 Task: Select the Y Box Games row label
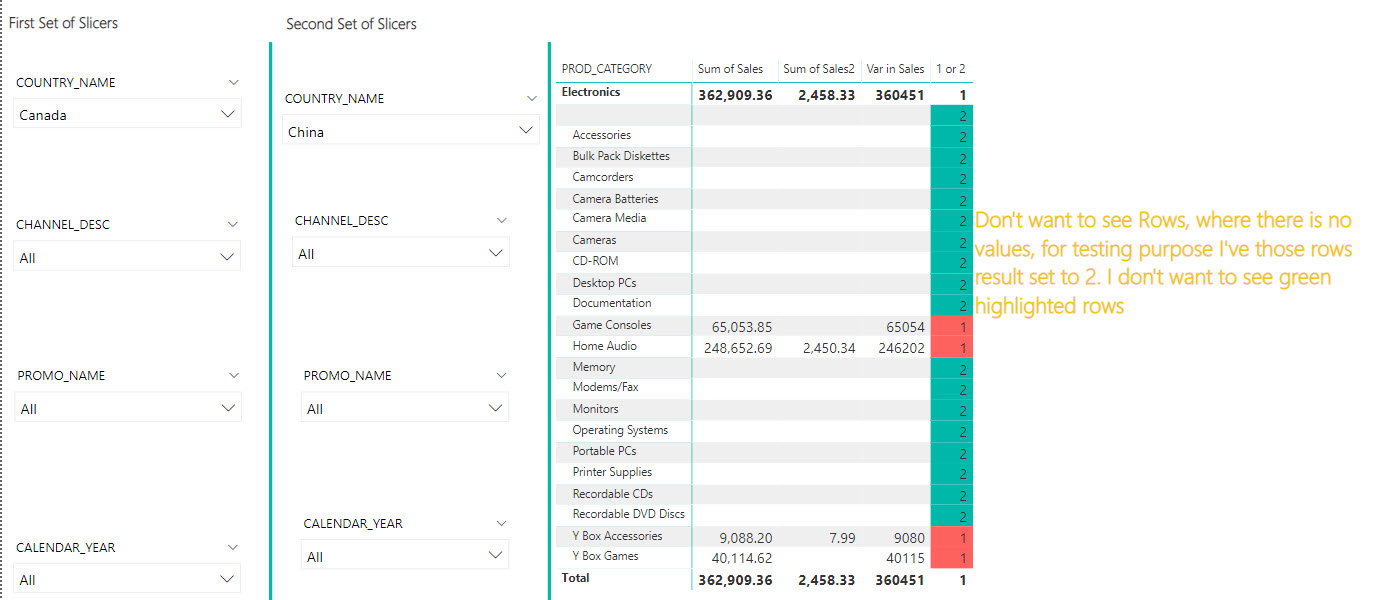605,556
